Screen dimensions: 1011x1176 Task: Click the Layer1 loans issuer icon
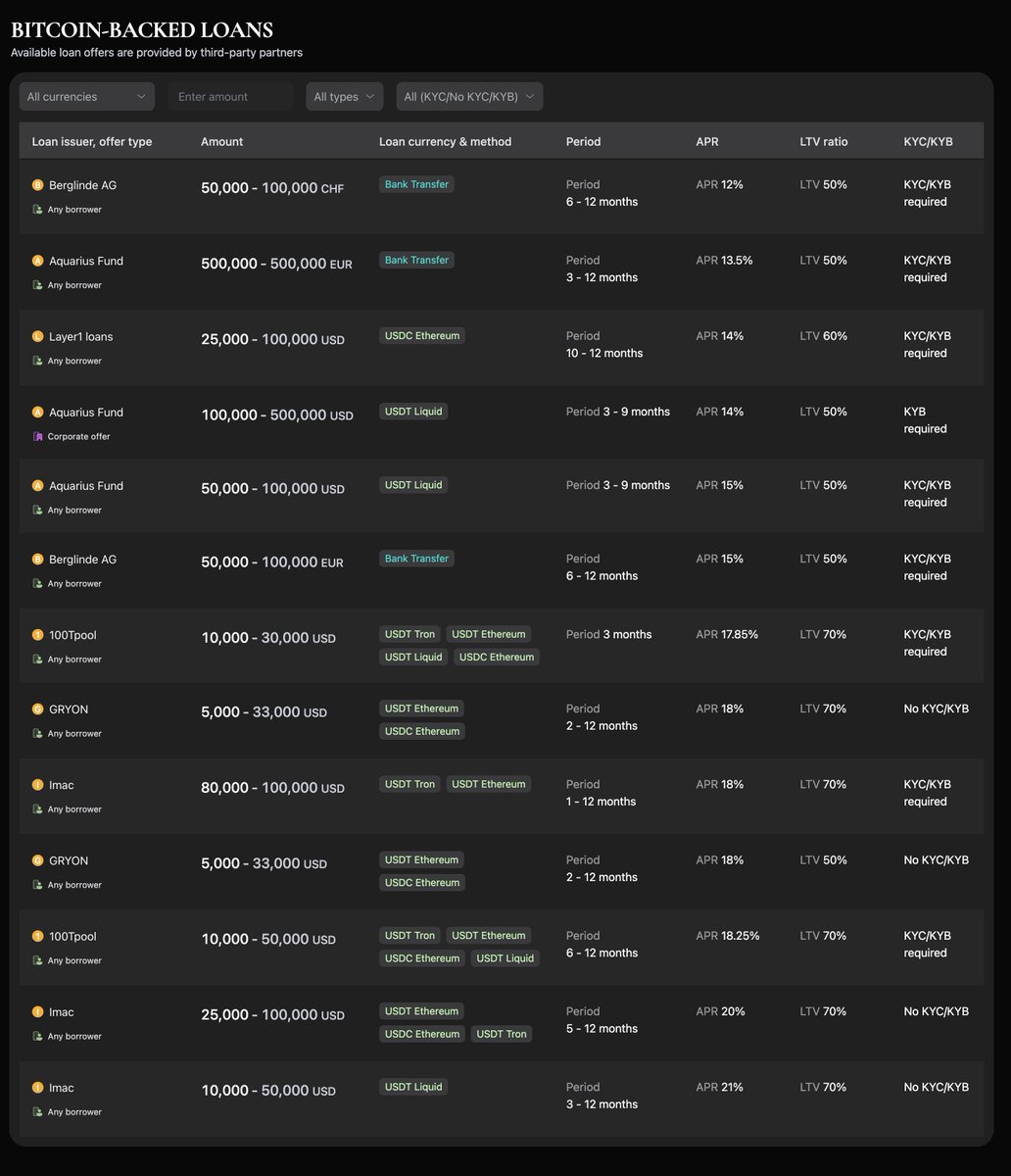(38, 336)
